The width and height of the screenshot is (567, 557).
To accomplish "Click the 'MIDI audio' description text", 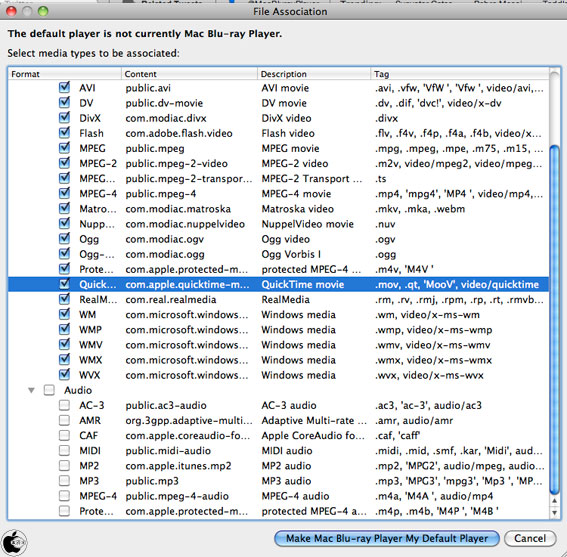I will tap(287, 451).
